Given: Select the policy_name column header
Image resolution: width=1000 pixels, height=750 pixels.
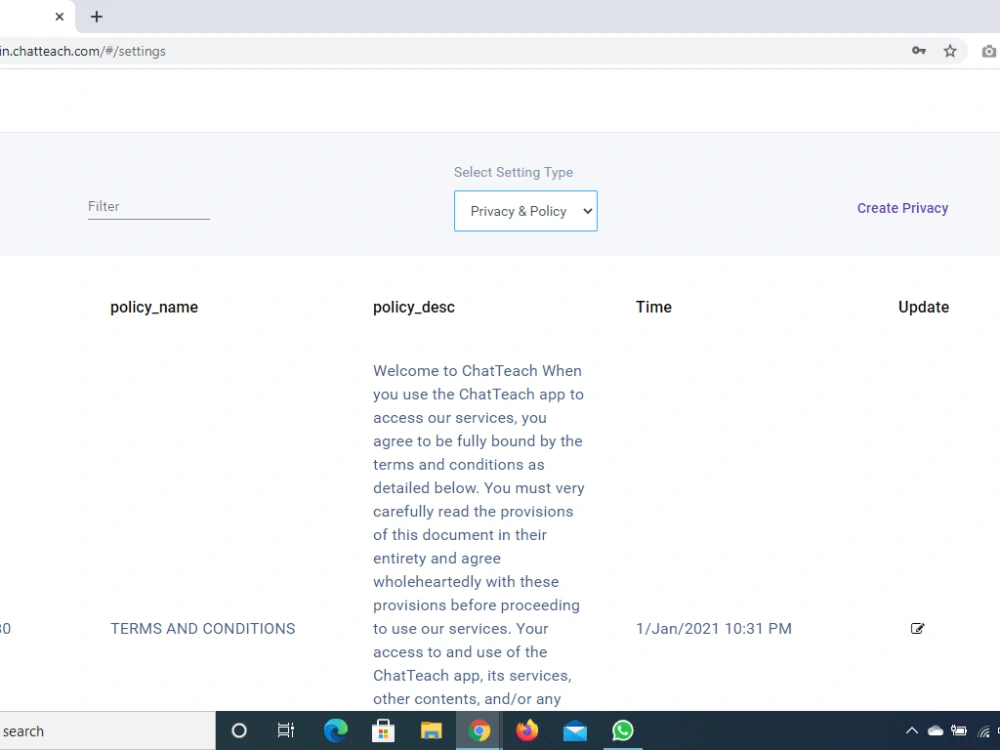Looking at the screenshot, I should pyautogui.click(x=154, y=307).
